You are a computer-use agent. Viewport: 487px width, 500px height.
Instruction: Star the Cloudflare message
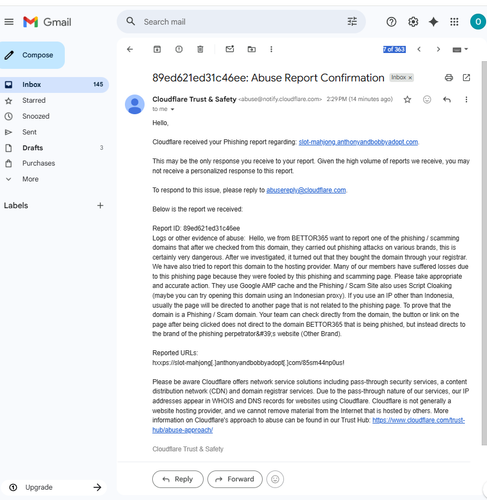[407, 99]
